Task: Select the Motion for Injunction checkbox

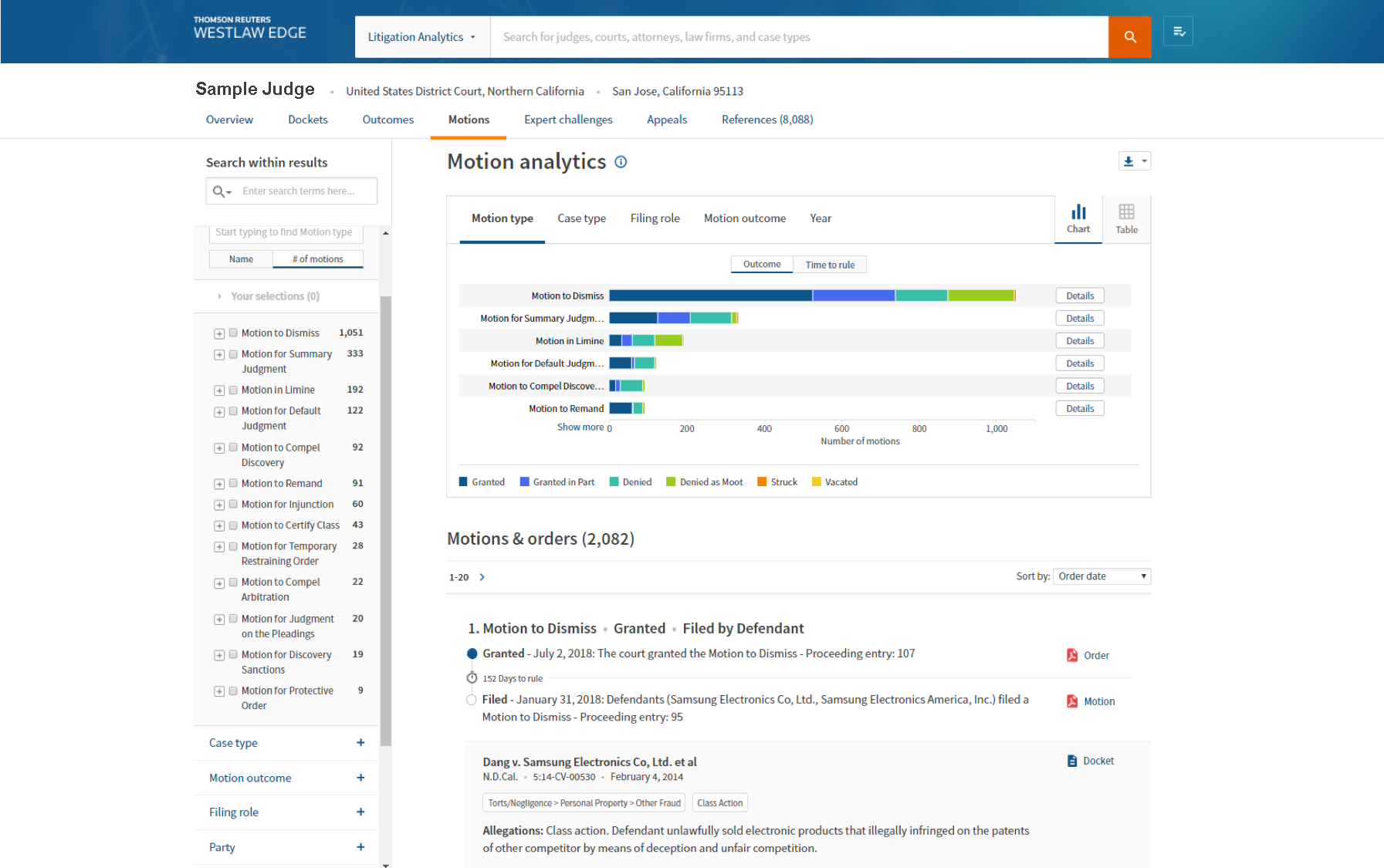Action: pos(233,505)
